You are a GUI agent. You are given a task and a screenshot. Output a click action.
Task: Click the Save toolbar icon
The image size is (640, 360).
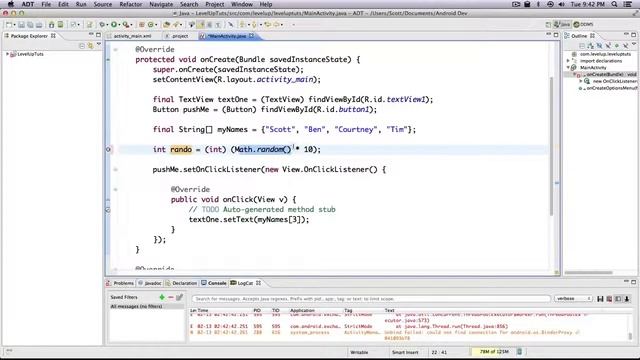[x=21, y=24]
